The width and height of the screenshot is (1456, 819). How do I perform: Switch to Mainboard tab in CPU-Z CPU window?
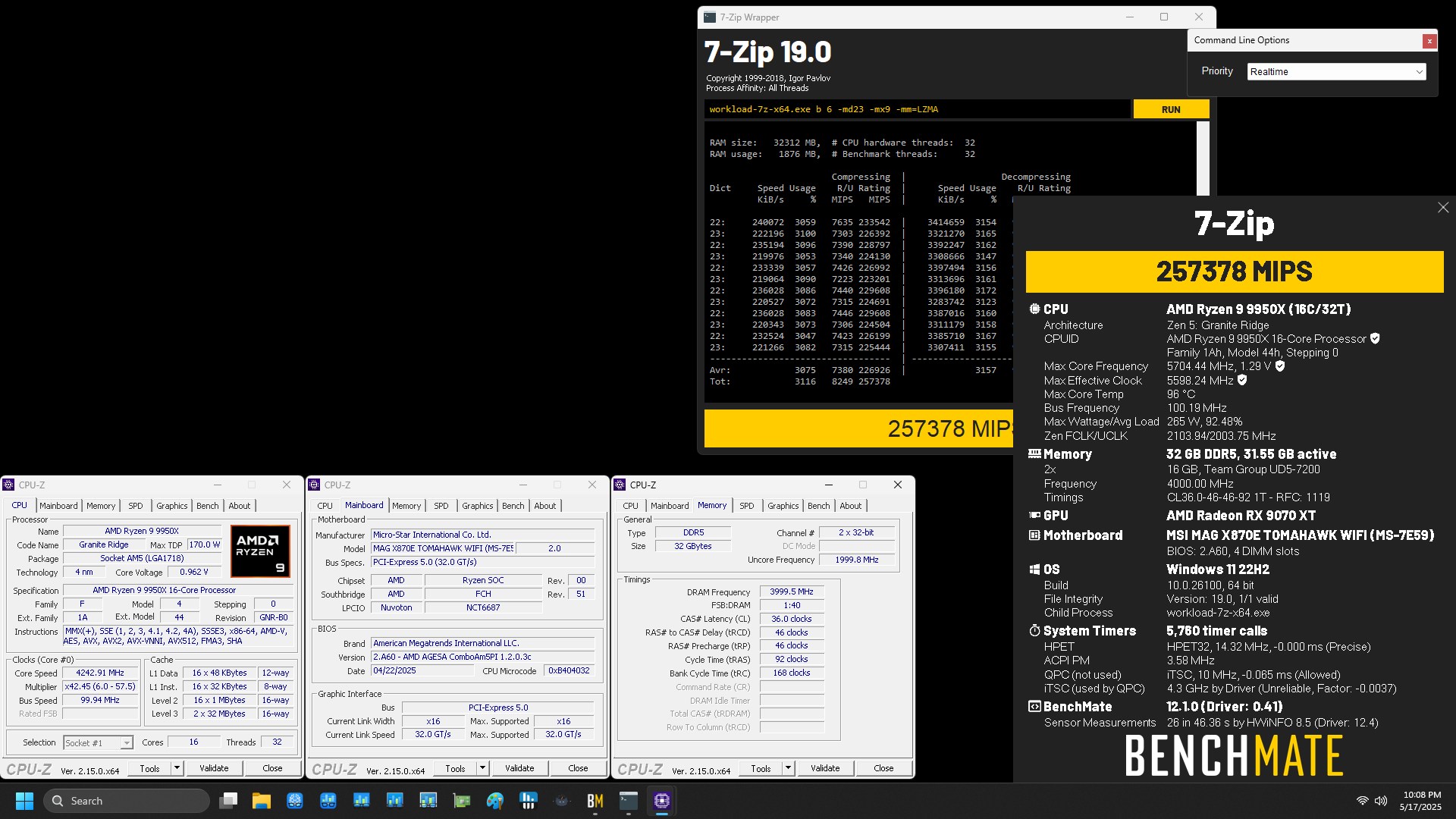tap(58, 506)
